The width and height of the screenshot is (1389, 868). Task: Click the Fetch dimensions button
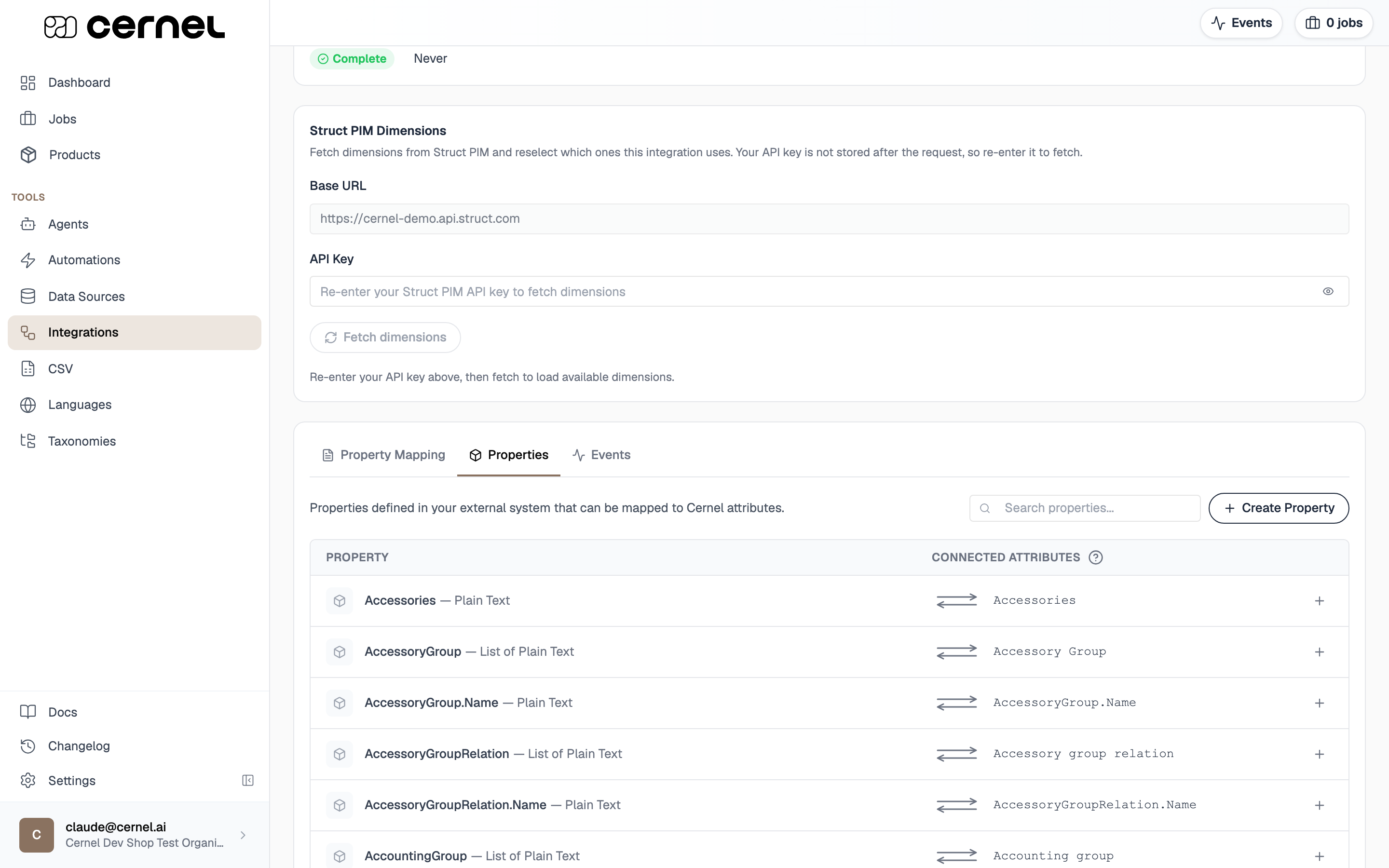385,338
